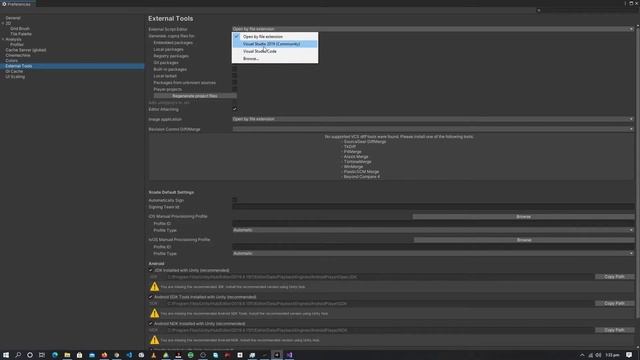Click the Regenerate project files button
This screenshot has width=640, height=360.
tap(195, 96)
